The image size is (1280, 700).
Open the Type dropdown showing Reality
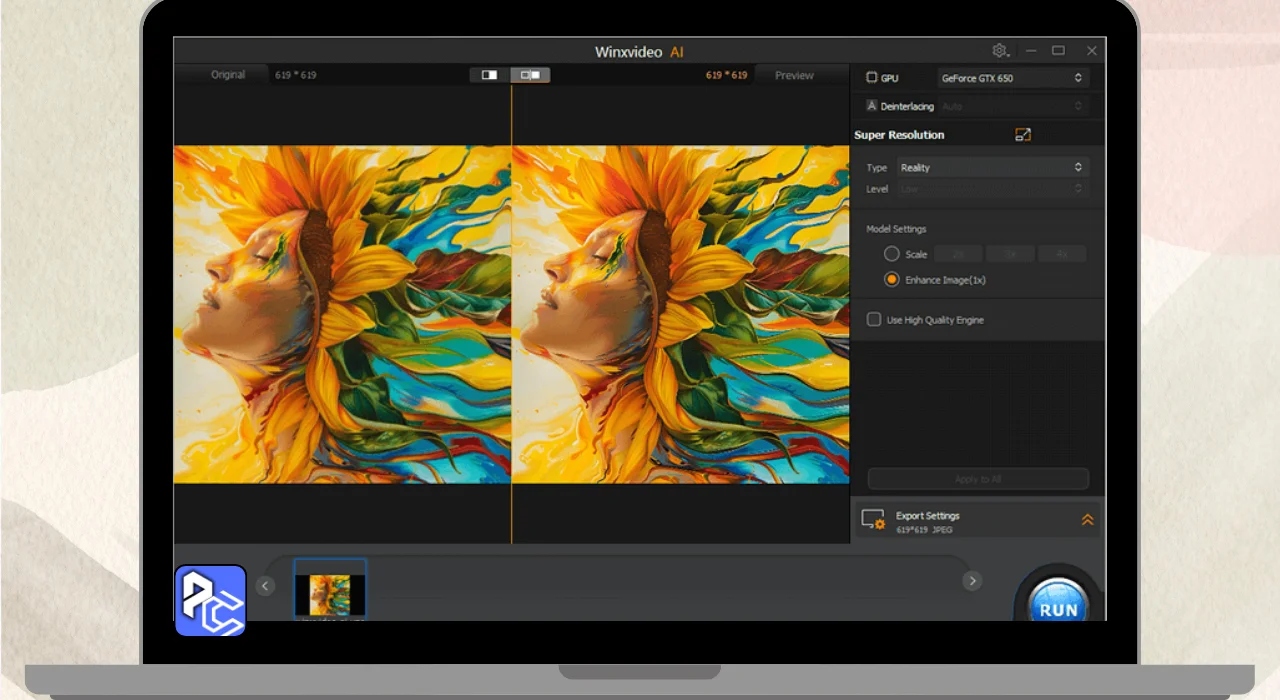coord(990,168)
